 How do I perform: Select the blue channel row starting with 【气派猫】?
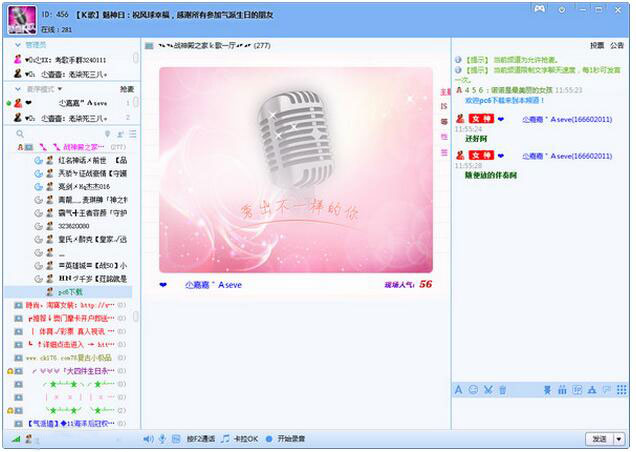70,424
